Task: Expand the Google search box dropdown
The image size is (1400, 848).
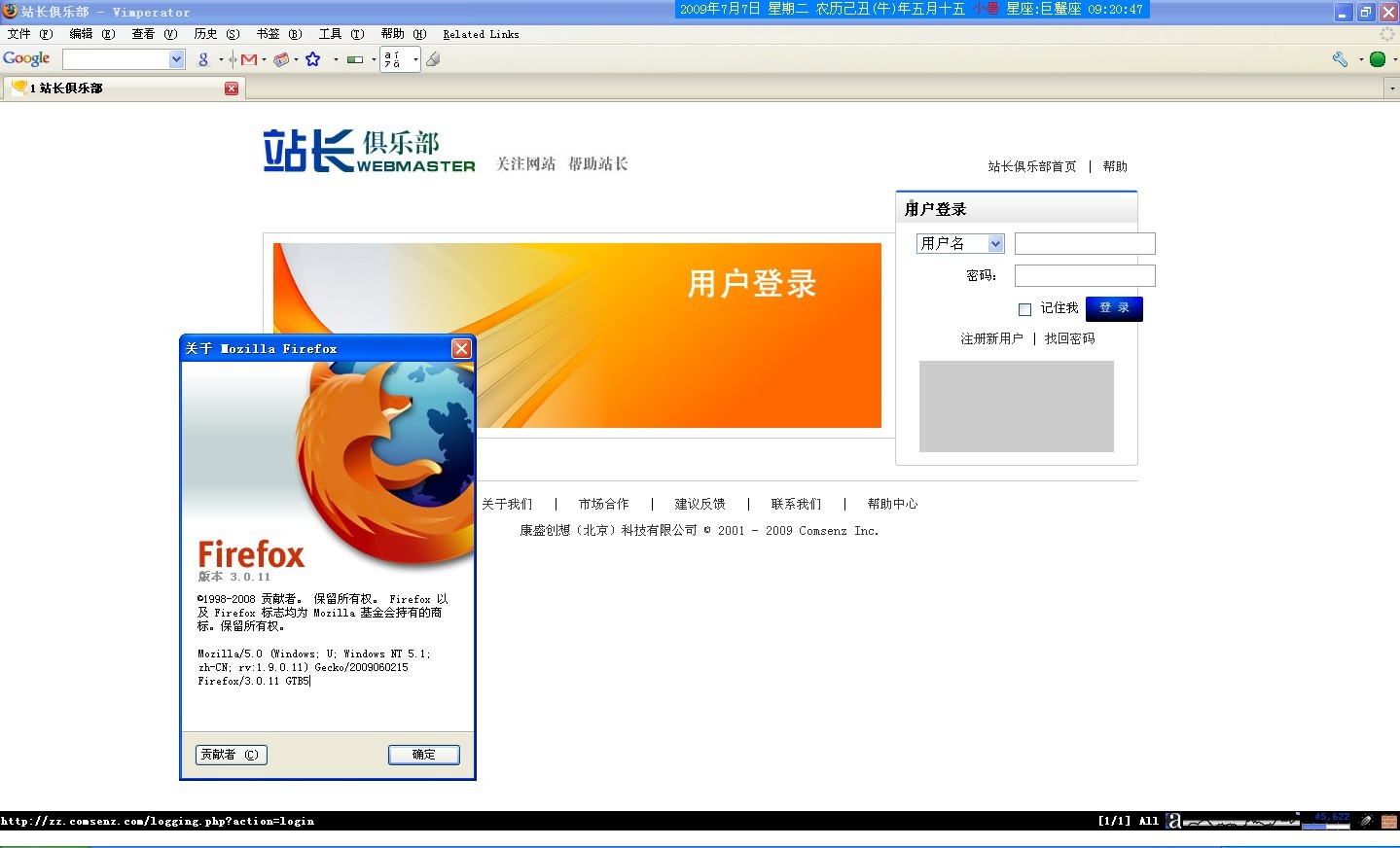Action: tap(176, 59)
